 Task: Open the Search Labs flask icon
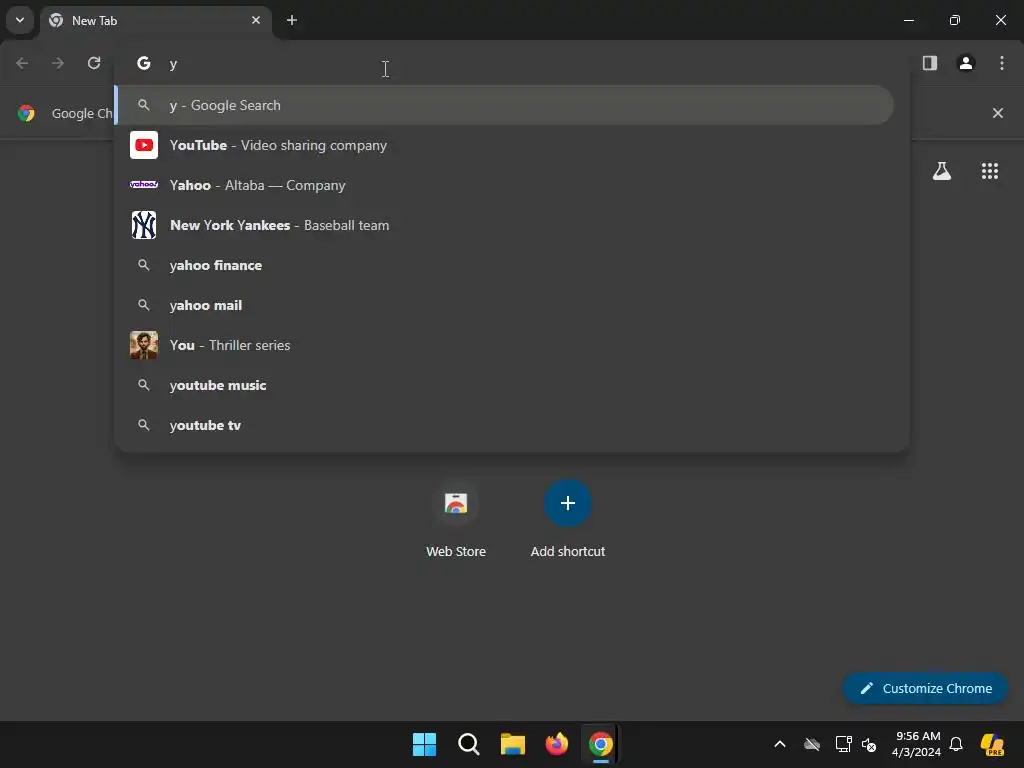(942, 171)
